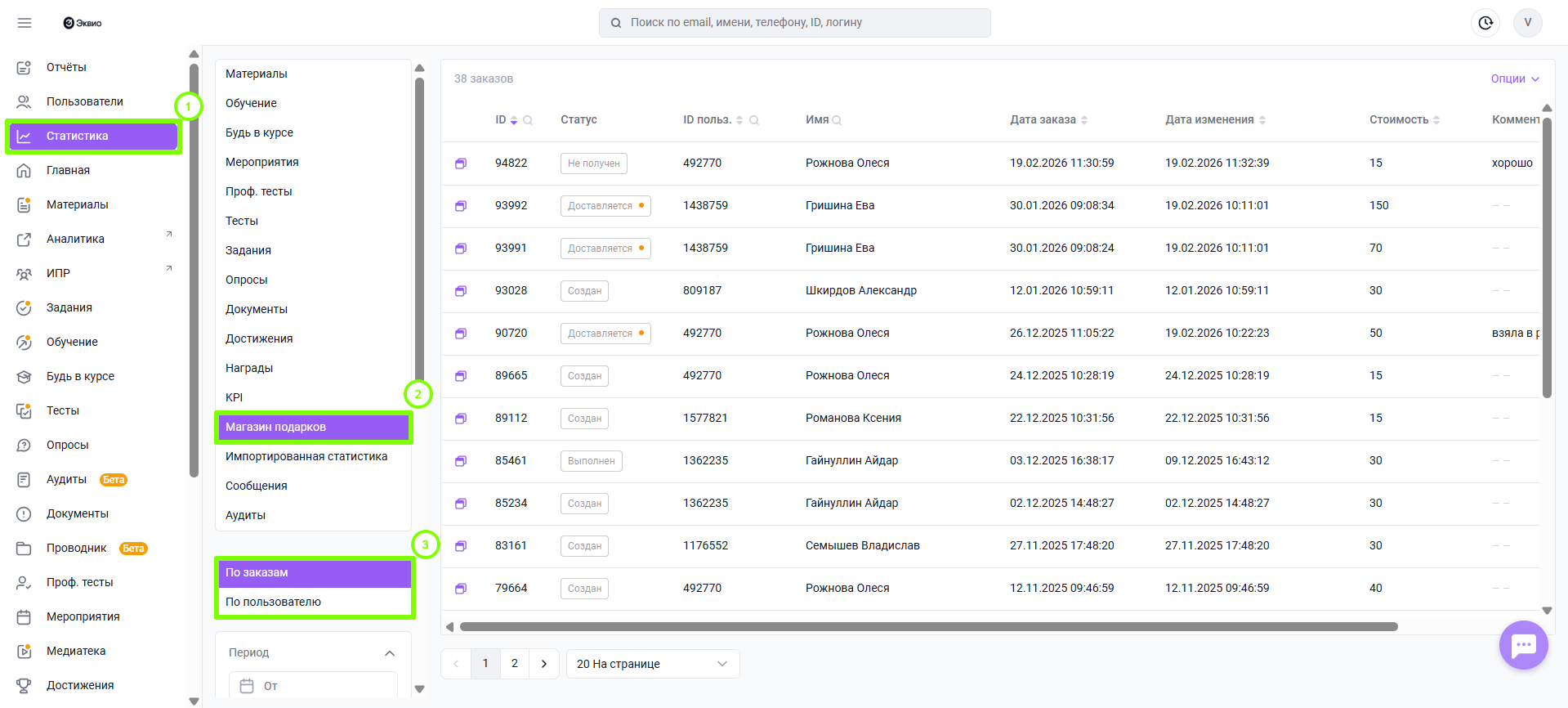Click the next page arrow button
The height and width of the screenshot is (708, 1568).
(544, 664)
